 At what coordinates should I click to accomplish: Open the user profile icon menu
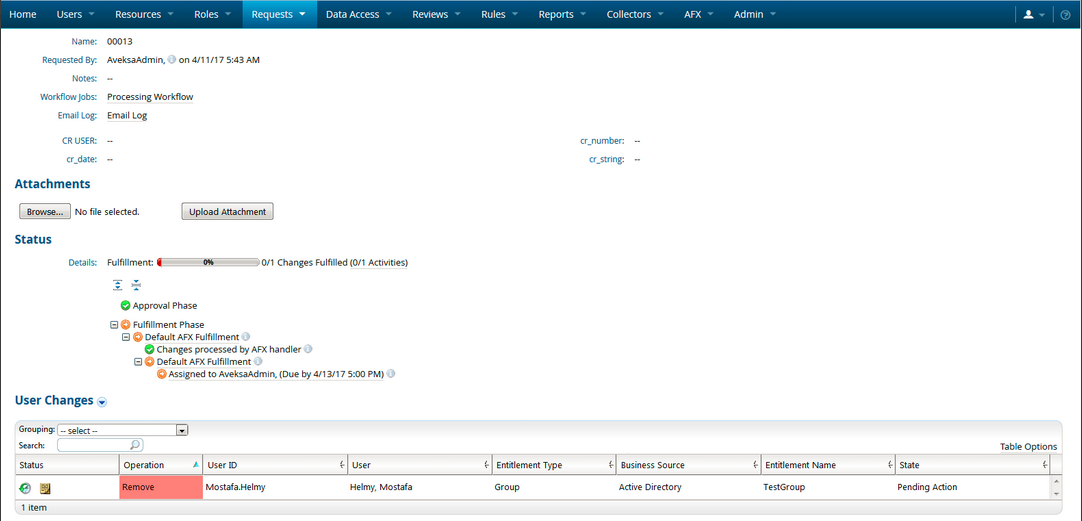pos(1034,14)
